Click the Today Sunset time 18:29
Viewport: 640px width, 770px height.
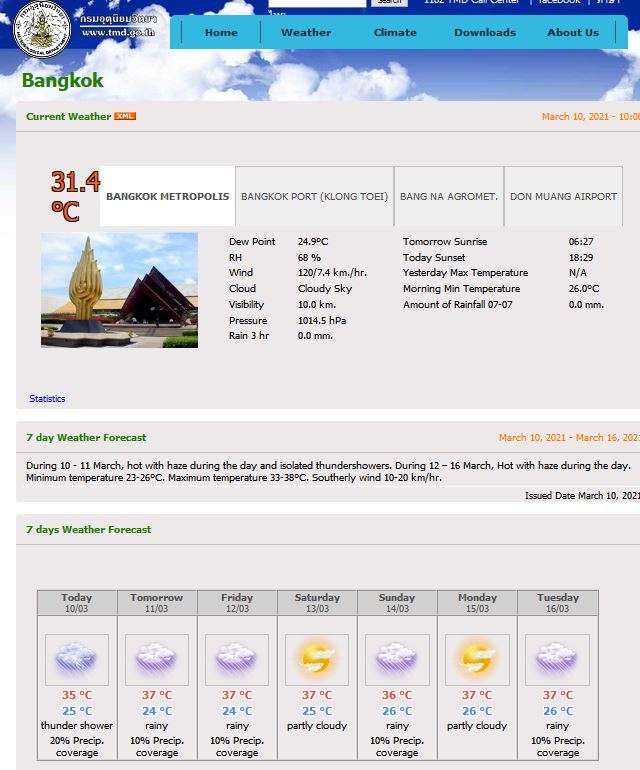coord(581,257)
